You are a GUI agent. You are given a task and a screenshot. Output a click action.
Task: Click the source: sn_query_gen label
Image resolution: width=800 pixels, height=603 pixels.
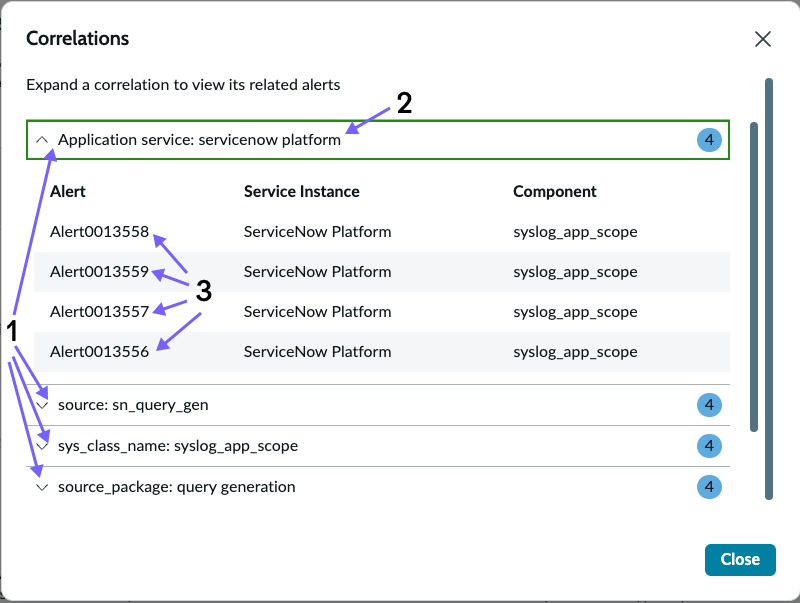[133, 405]
